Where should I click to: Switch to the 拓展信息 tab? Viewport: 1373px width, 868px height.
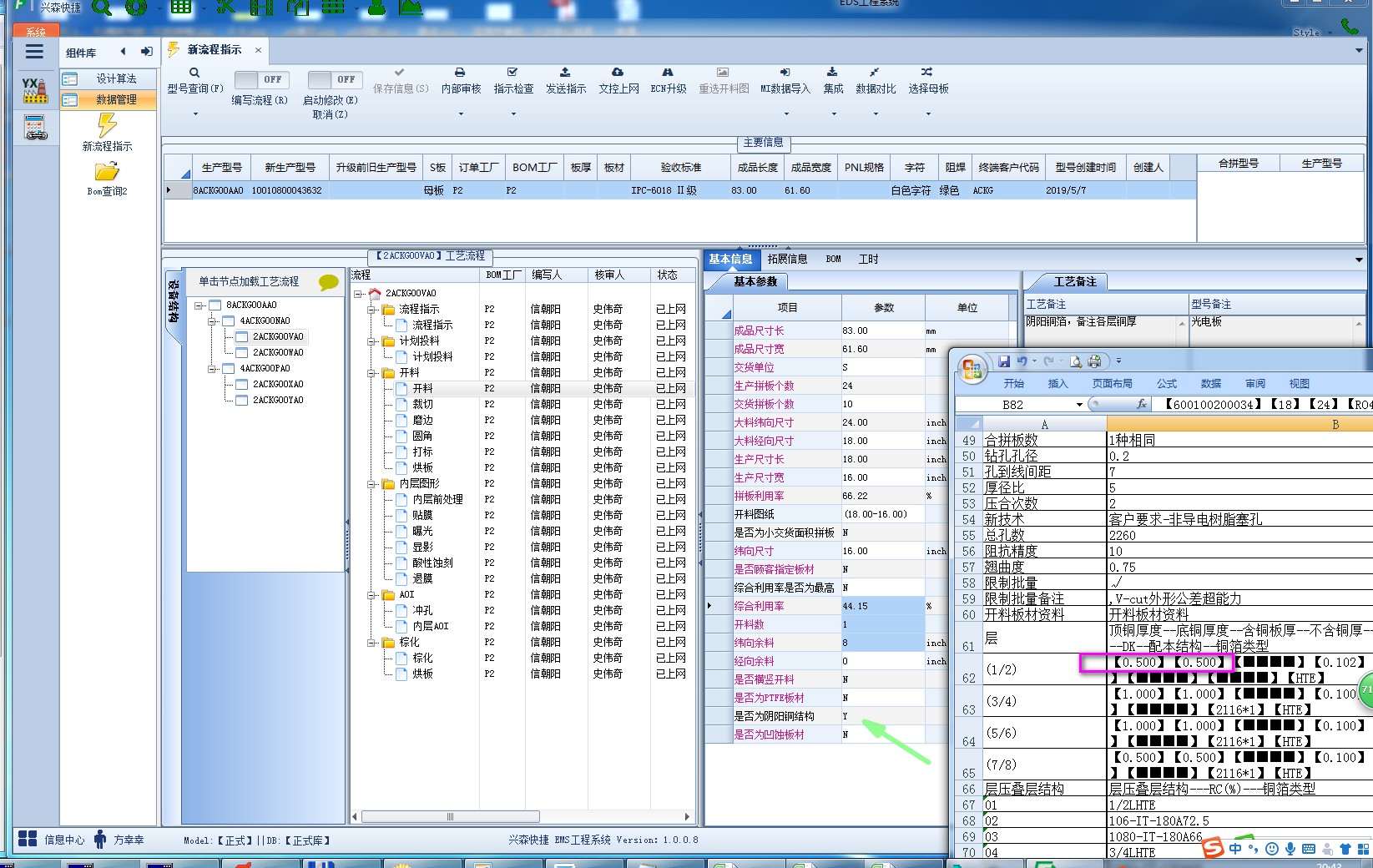787,260
